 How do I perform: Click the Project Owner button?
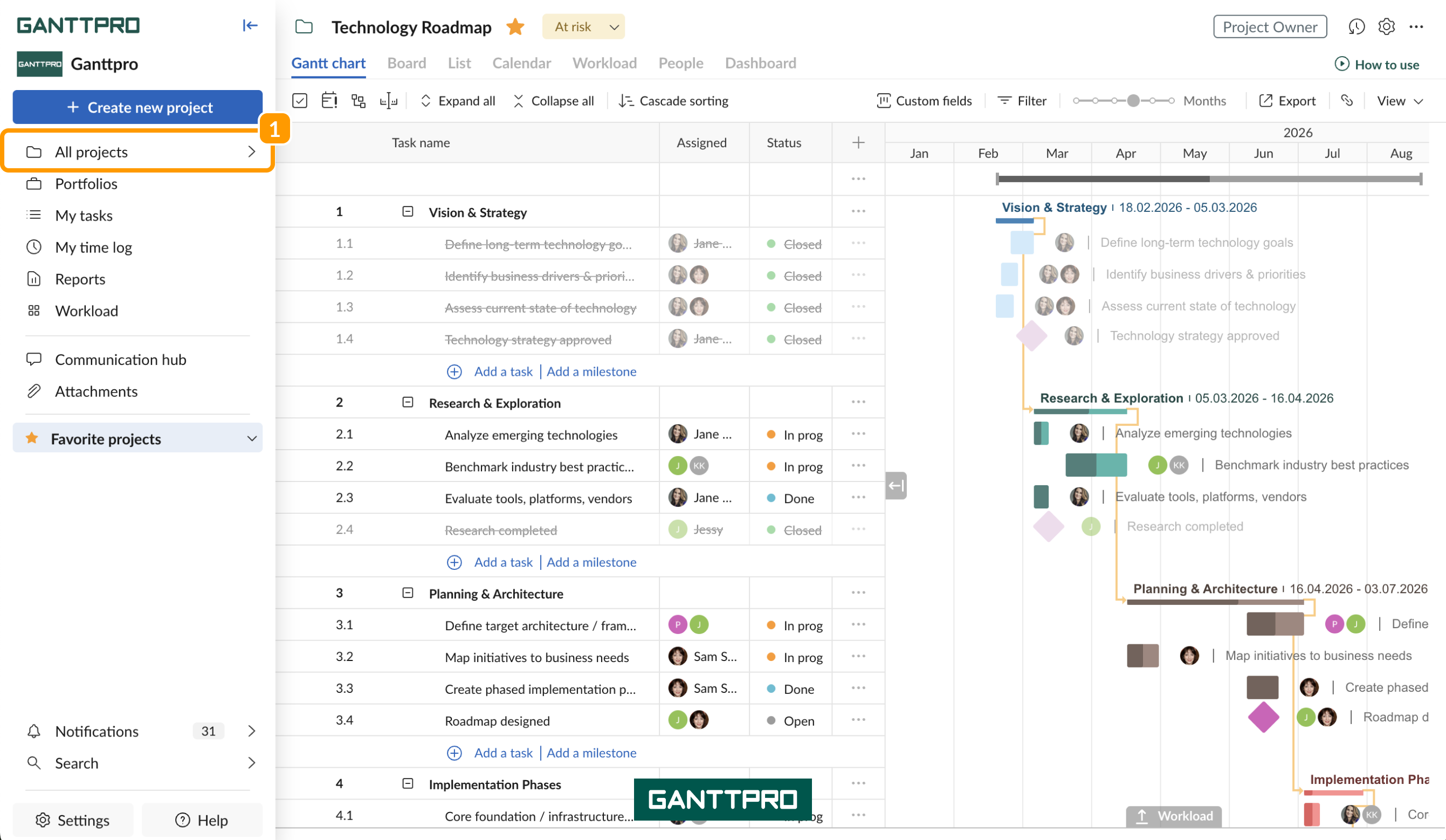1269,26
